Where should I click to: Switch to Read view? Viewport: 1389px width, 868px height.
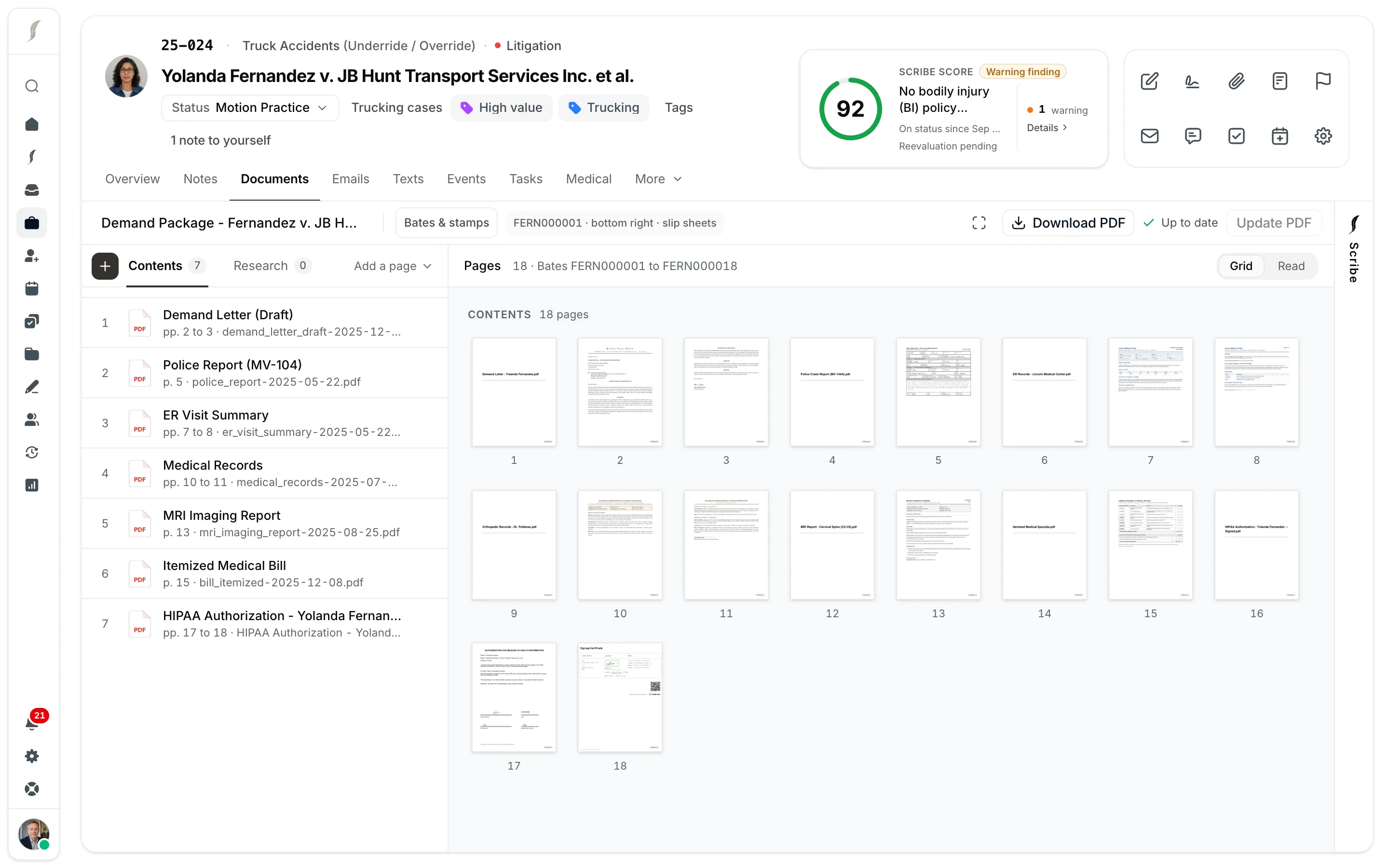1291,266
